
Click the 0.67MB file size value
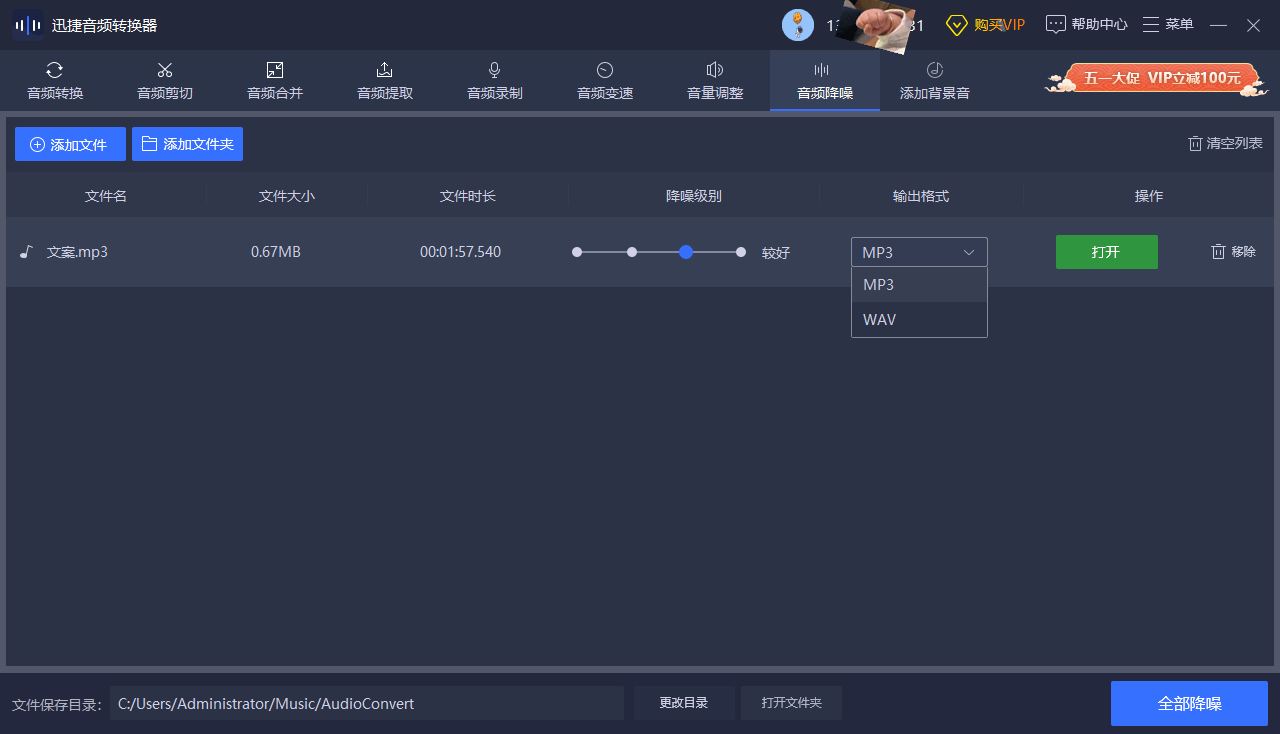tap(276, 252)
